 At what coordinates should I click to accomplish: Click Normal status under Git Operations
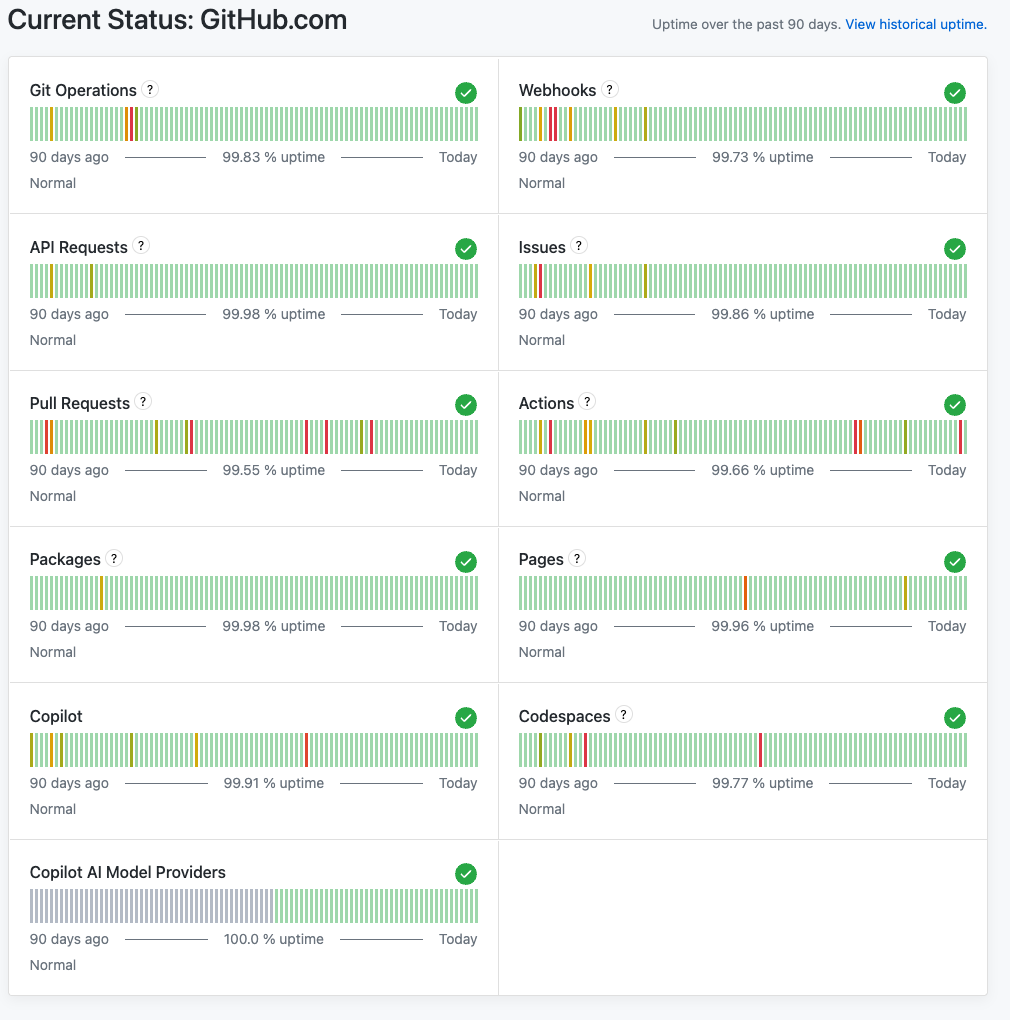(x=53, y=183)
